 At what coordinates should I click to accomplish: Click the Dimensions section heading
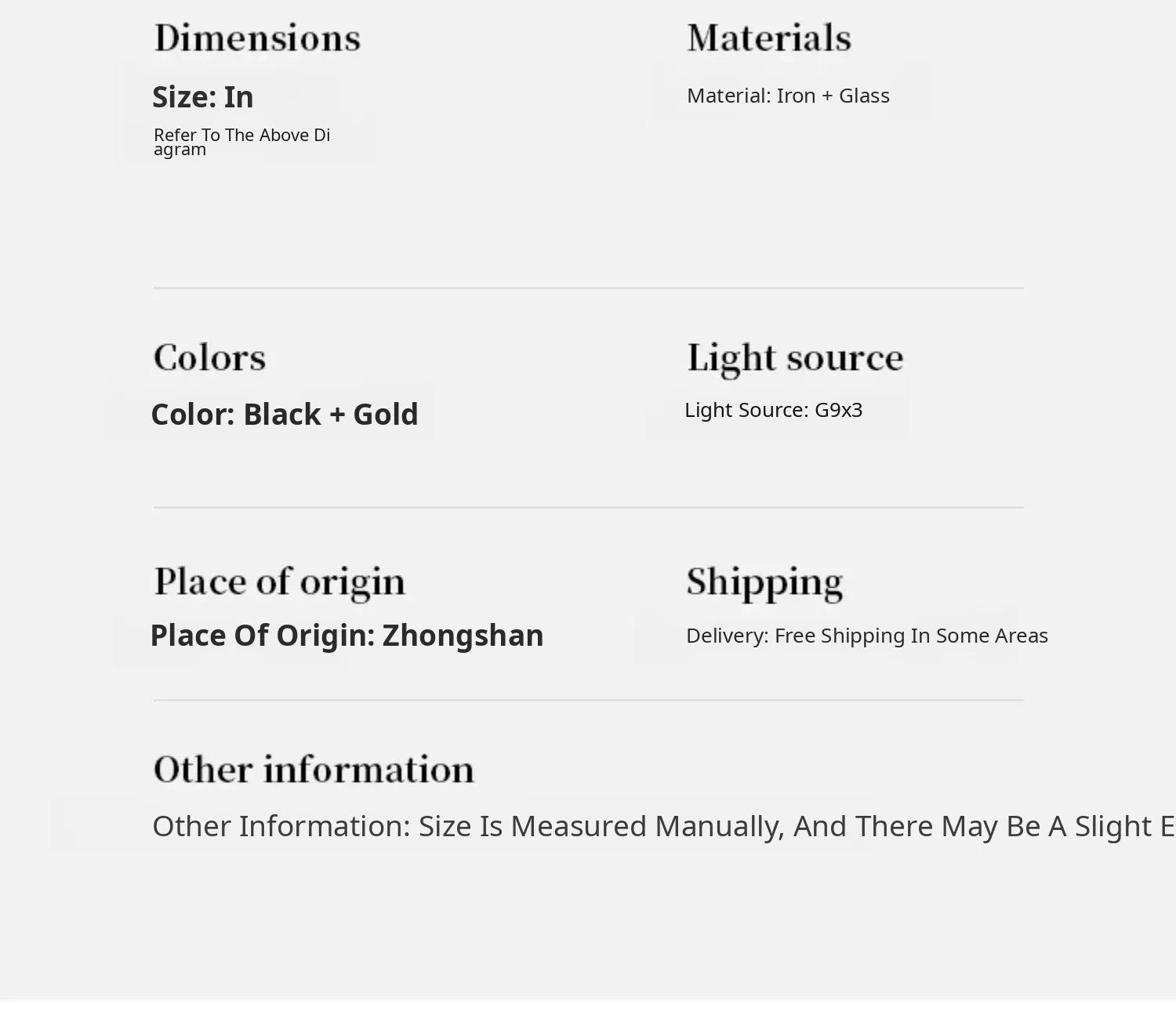257,38
